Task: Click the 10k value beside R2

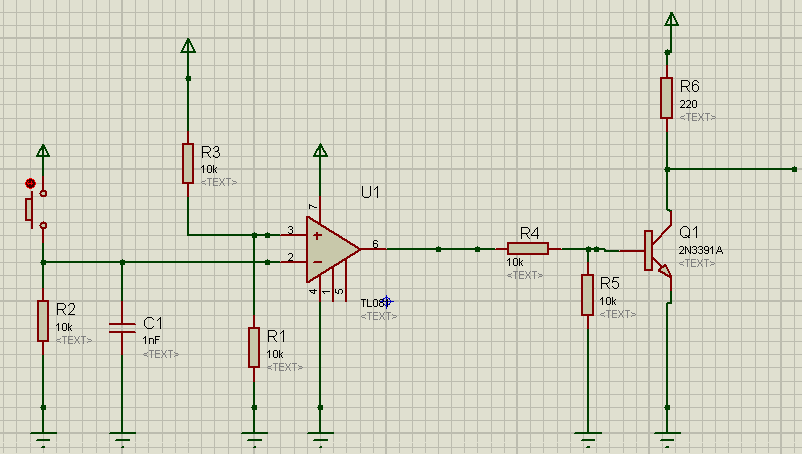Action: click(64, 328)
